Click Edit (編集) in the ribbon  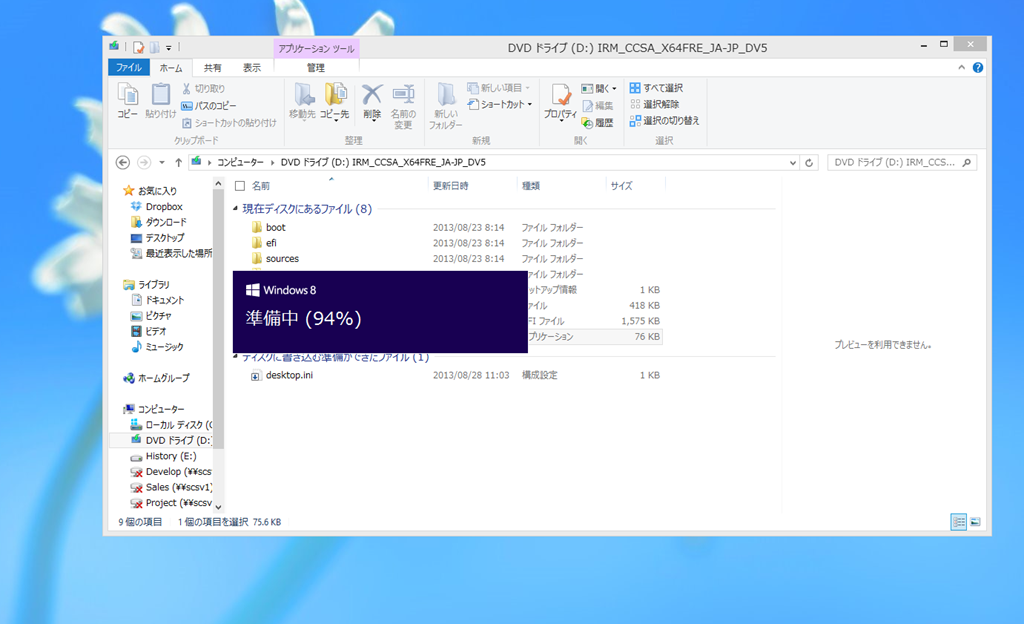pyautogui.click(x=598, y=106)
